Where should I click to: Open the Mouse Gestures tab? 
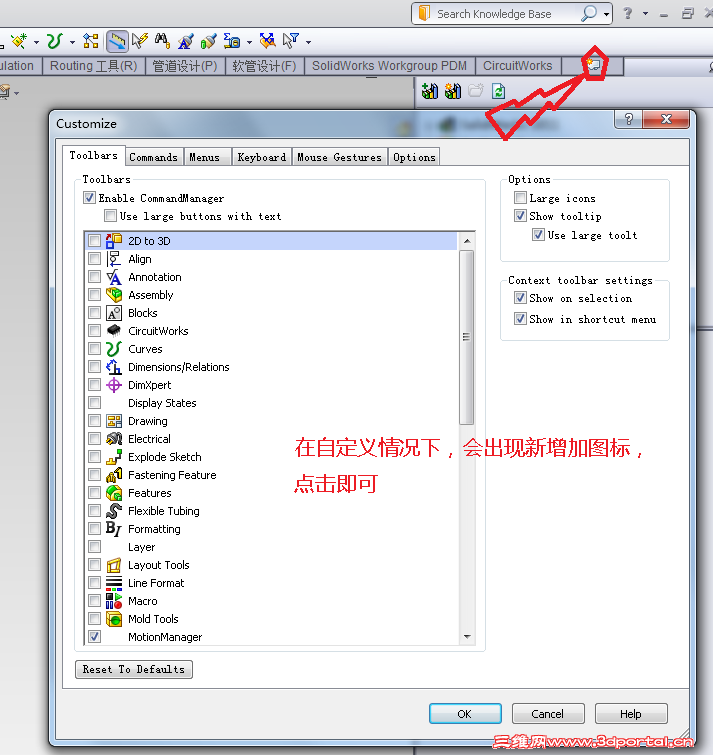coord(339,157)
